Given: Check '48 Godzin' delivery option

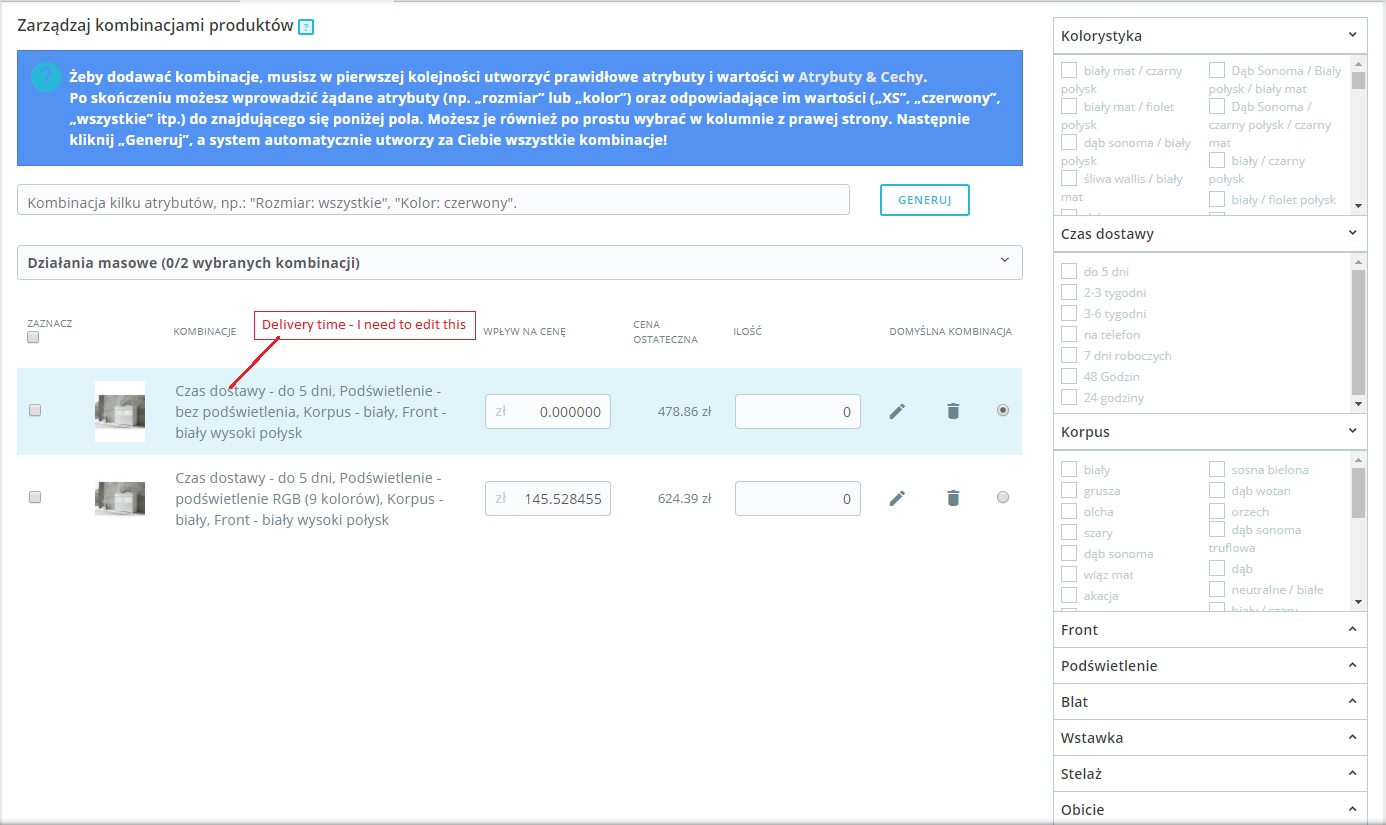Looking at the screenshot, I should 1069,376.
